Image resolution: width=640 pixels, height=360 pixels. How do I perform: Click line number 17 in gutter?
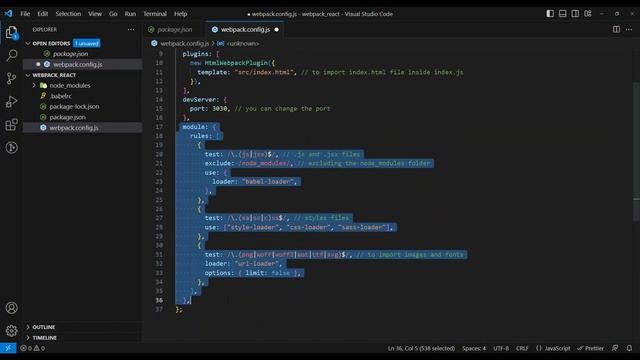[159, 127]
